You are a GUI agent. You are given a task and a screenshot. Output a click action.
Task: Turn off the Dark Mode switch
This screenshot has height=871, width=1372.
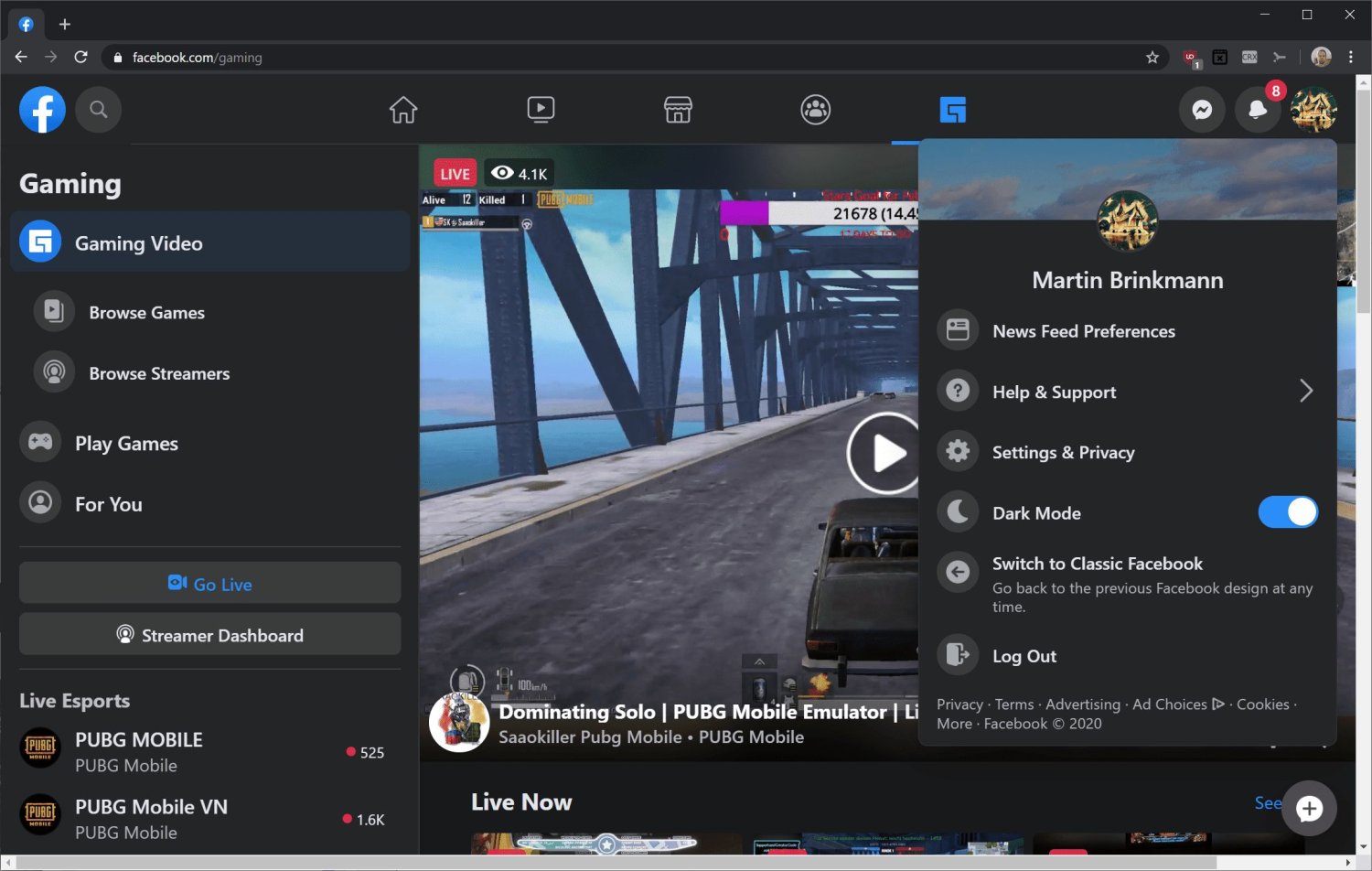pos(1287,512)
